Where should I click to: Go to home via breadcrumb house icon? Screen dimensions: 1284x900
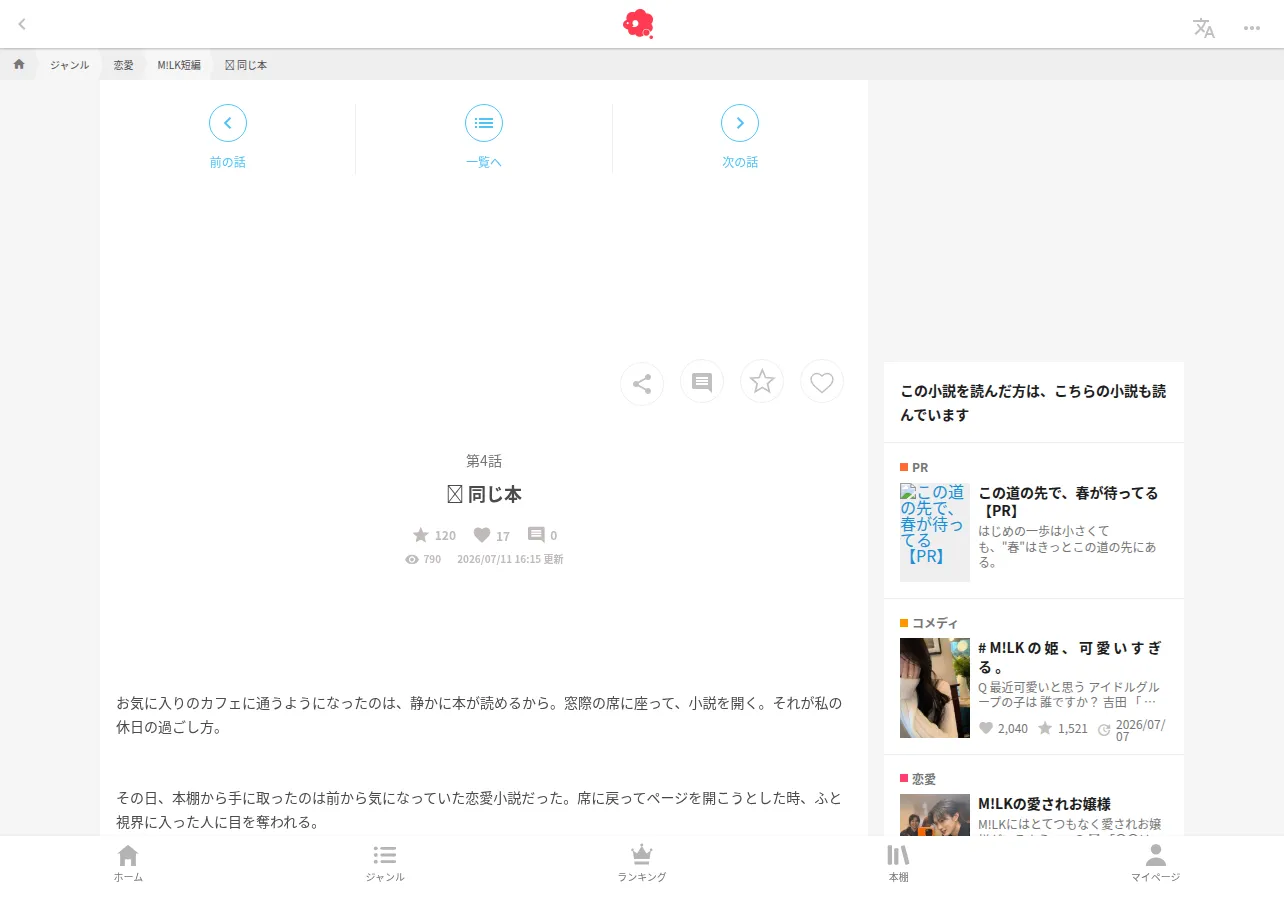click(19, 64)
